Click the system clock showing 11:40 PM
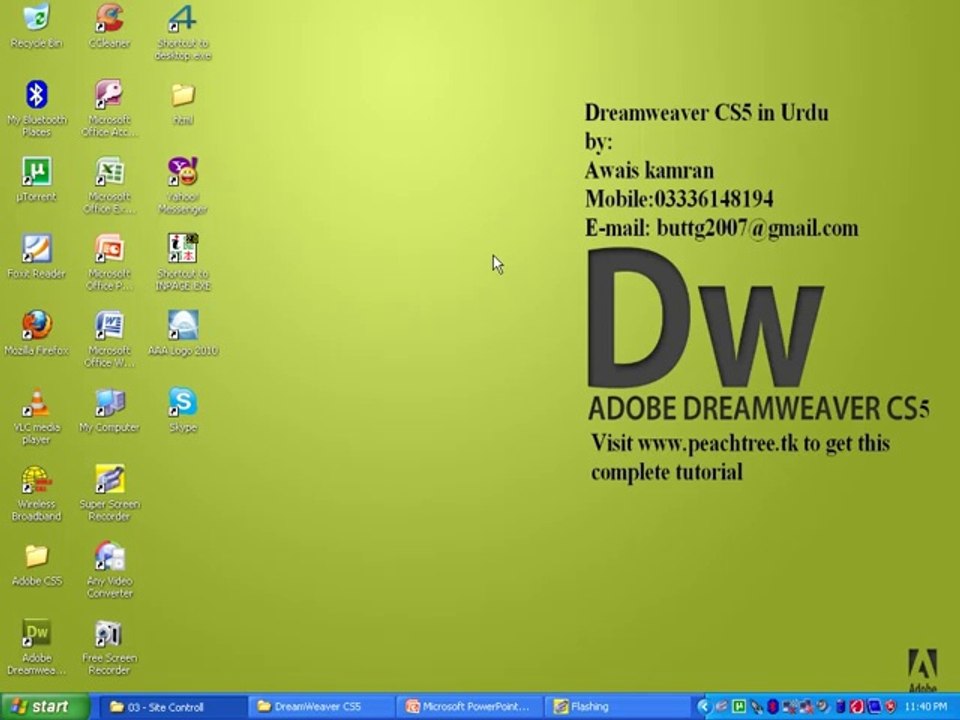This screenshot has height=720, width=960. click(926, 707)
